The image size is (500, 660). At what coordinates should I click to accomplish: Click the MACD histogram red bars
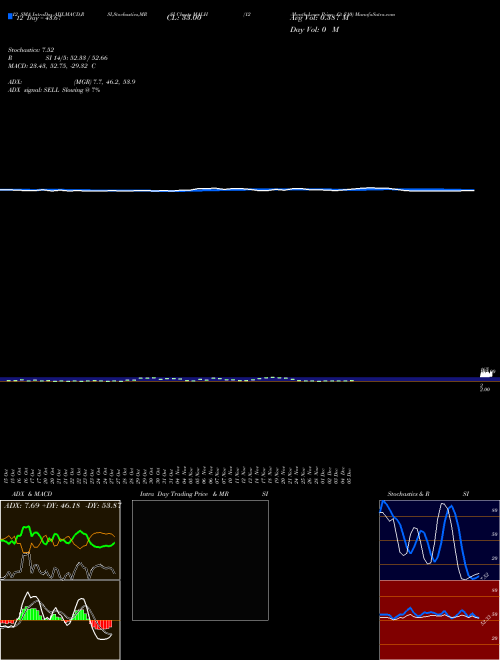pyautogui.click(x=102, y=624)
